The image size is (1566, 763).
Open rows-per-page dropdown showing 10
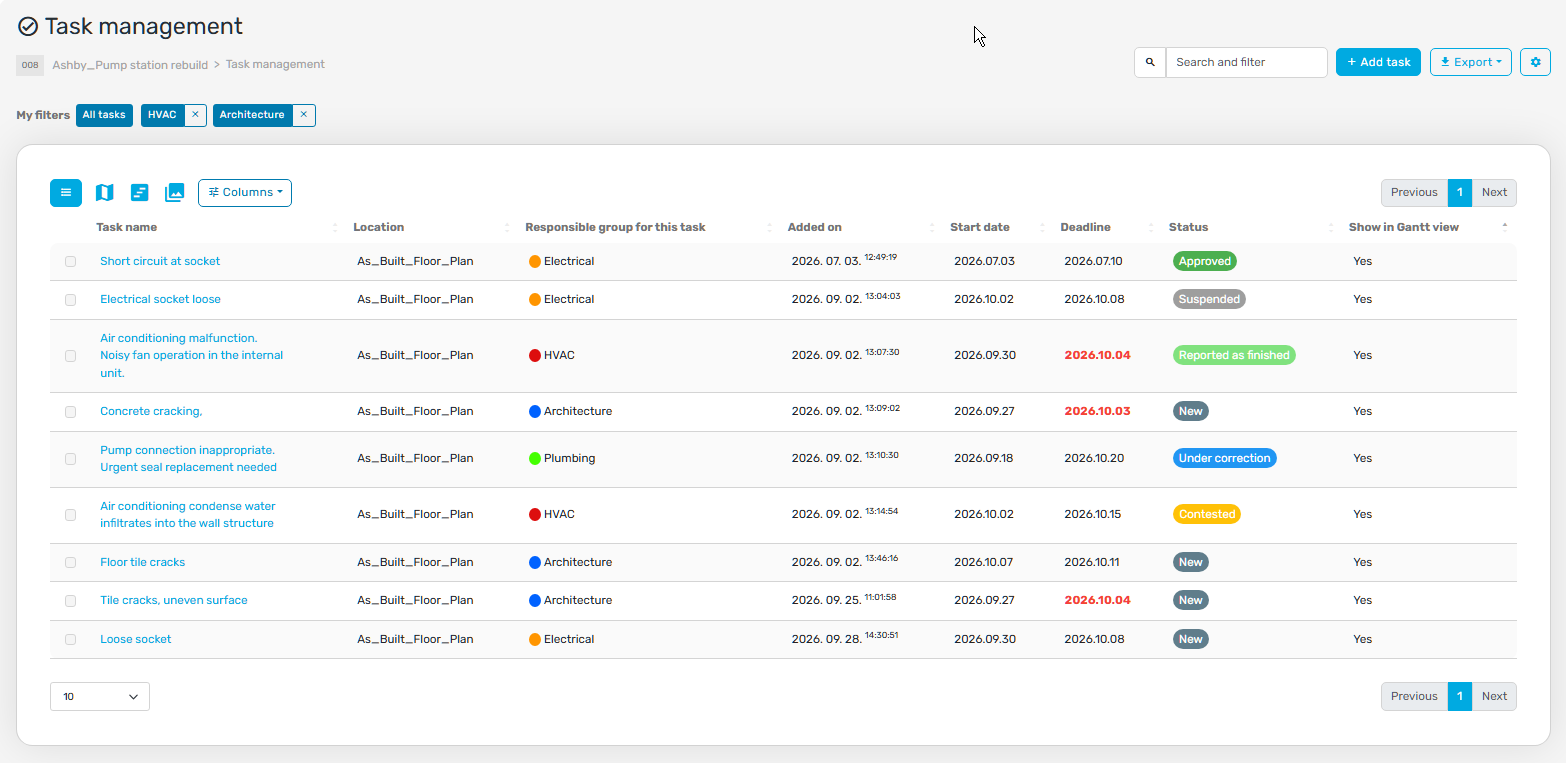click(100, 697)
